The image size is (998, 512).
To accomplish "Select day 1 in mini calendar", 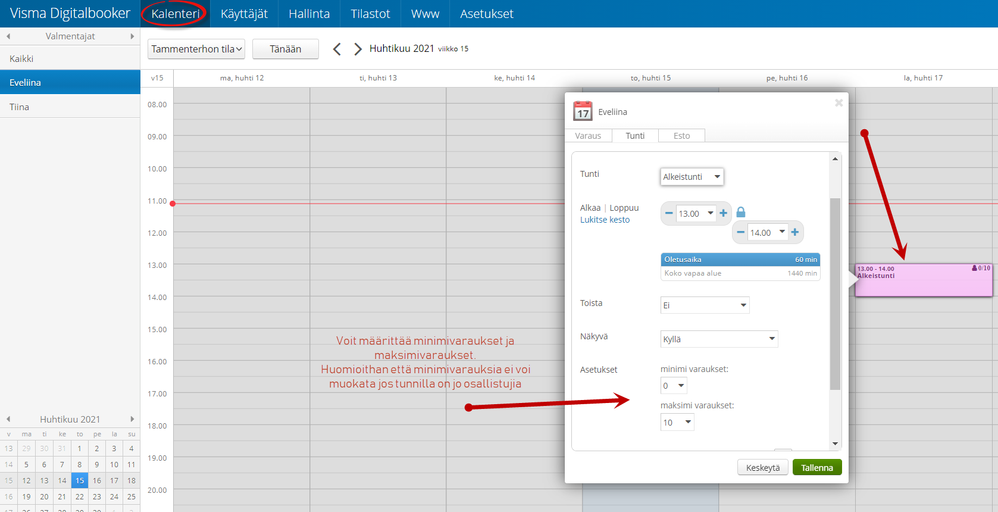I will (80, 448).
